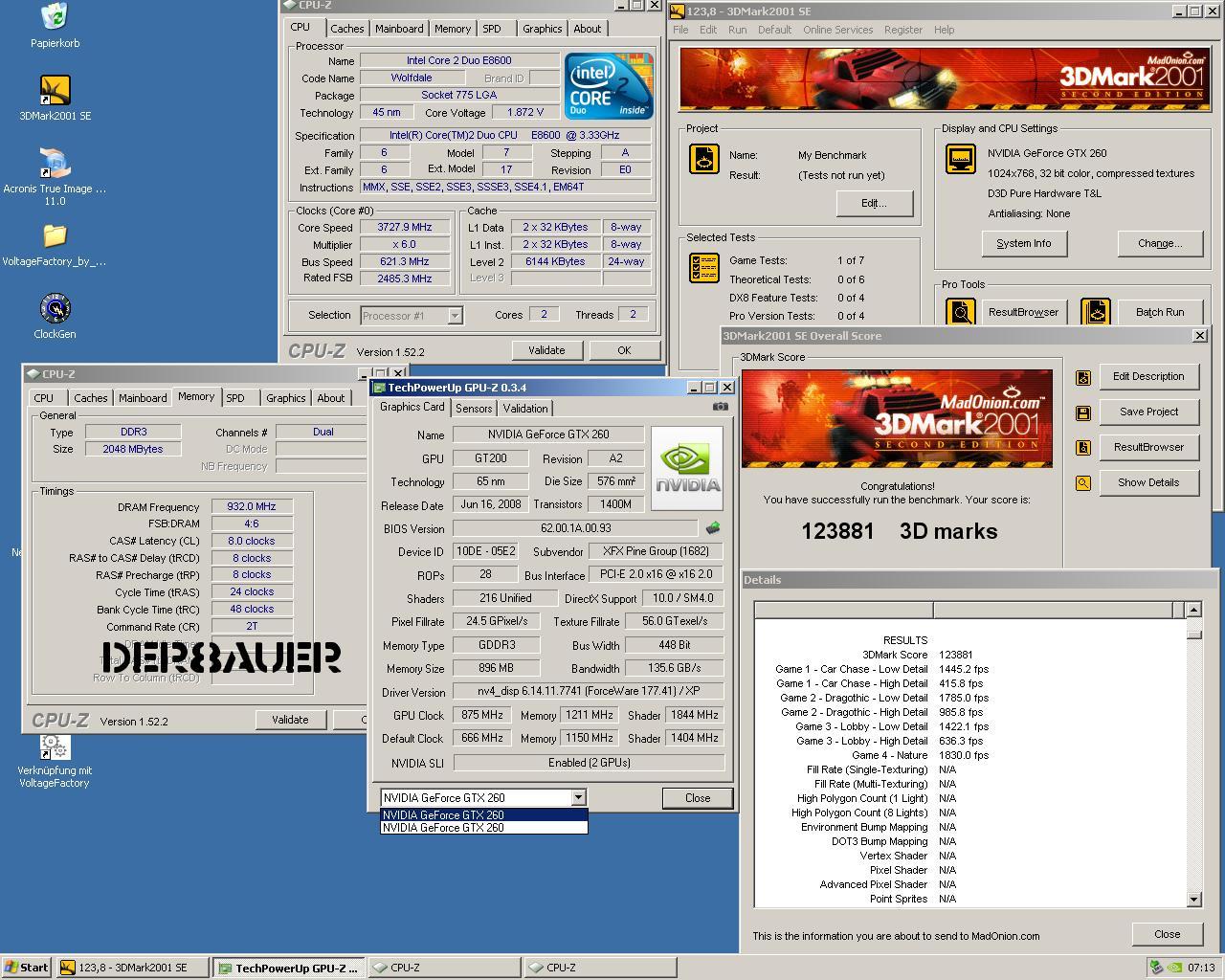Image resolution: width=1225 pixels, height=980 pixels.
Task: Click Close button in Details panel
Action: [1167, 934]
